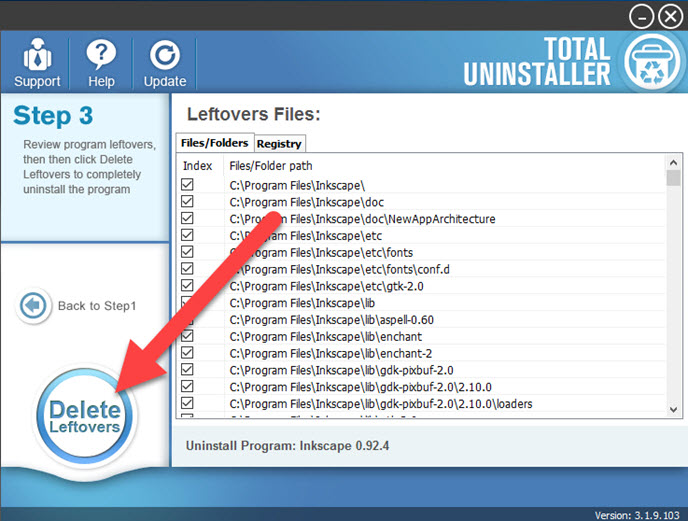
Task: Select path C:\Program Files\Inkscape\lib\enchant-2
Action: click(x=331, y=354)
